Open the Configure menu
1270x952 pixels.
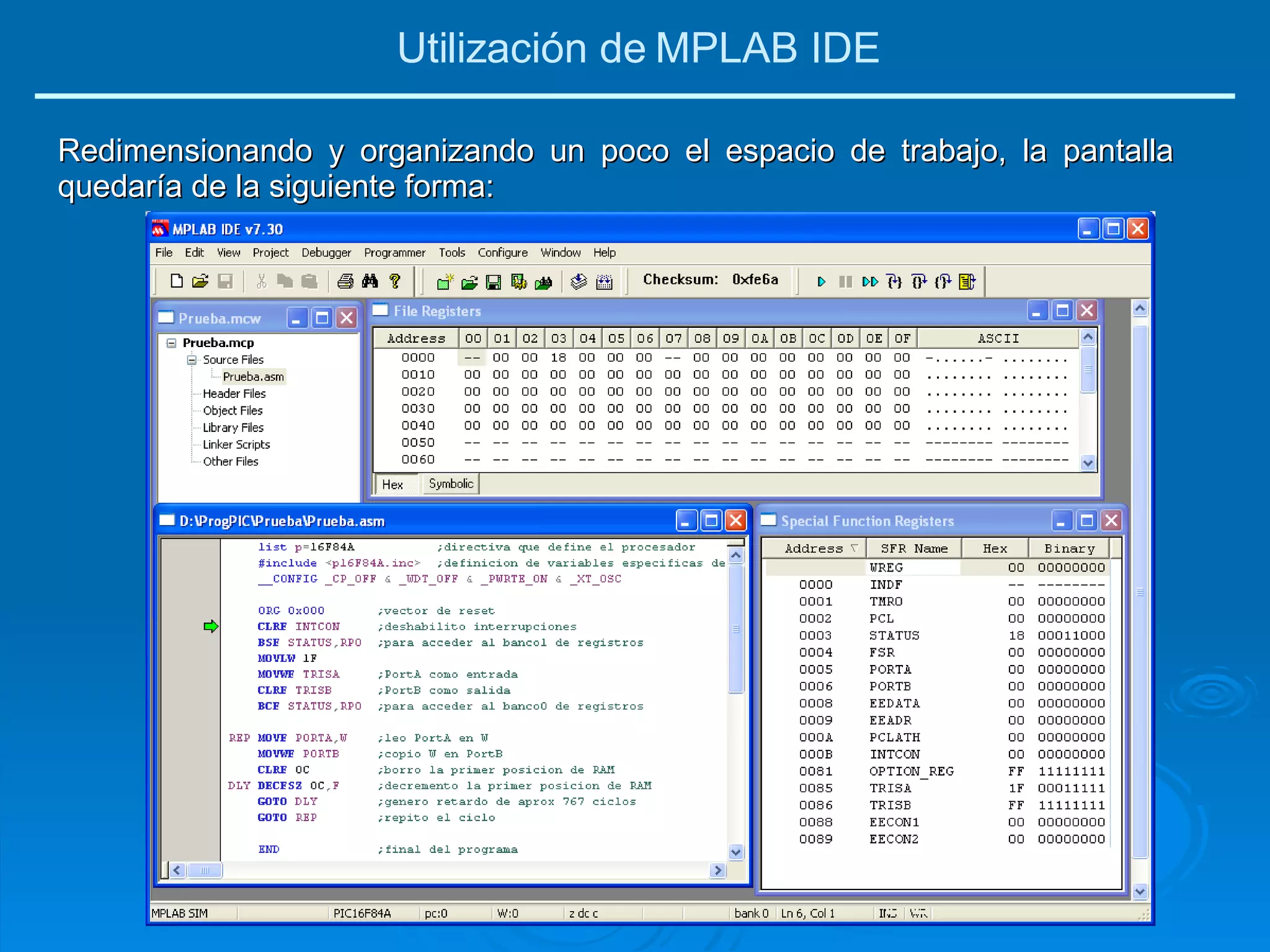(502, 252)
